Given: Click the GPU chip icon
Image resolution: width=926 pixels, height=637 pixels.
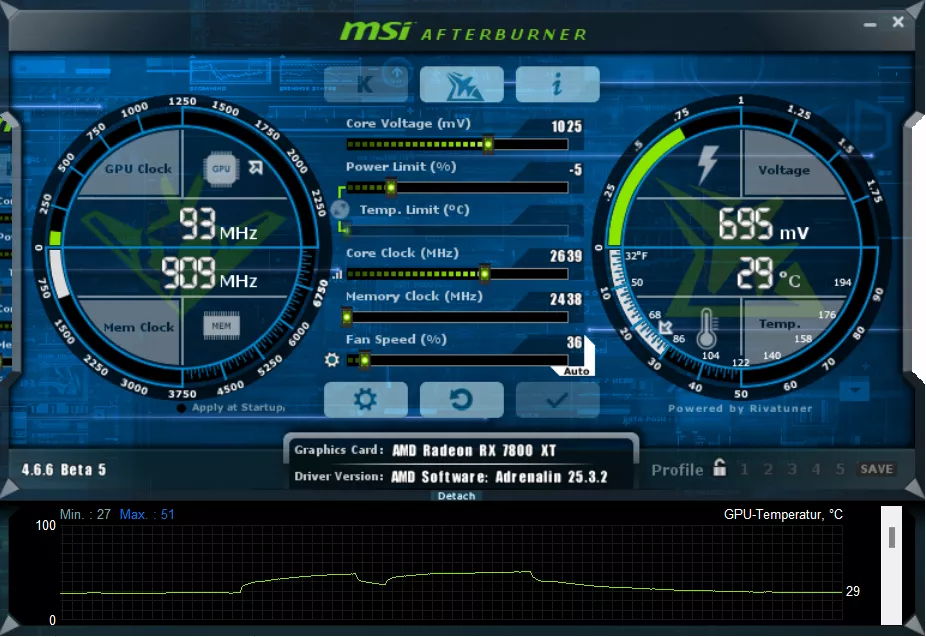Looking at the screenshot, I should pos(221,169).
